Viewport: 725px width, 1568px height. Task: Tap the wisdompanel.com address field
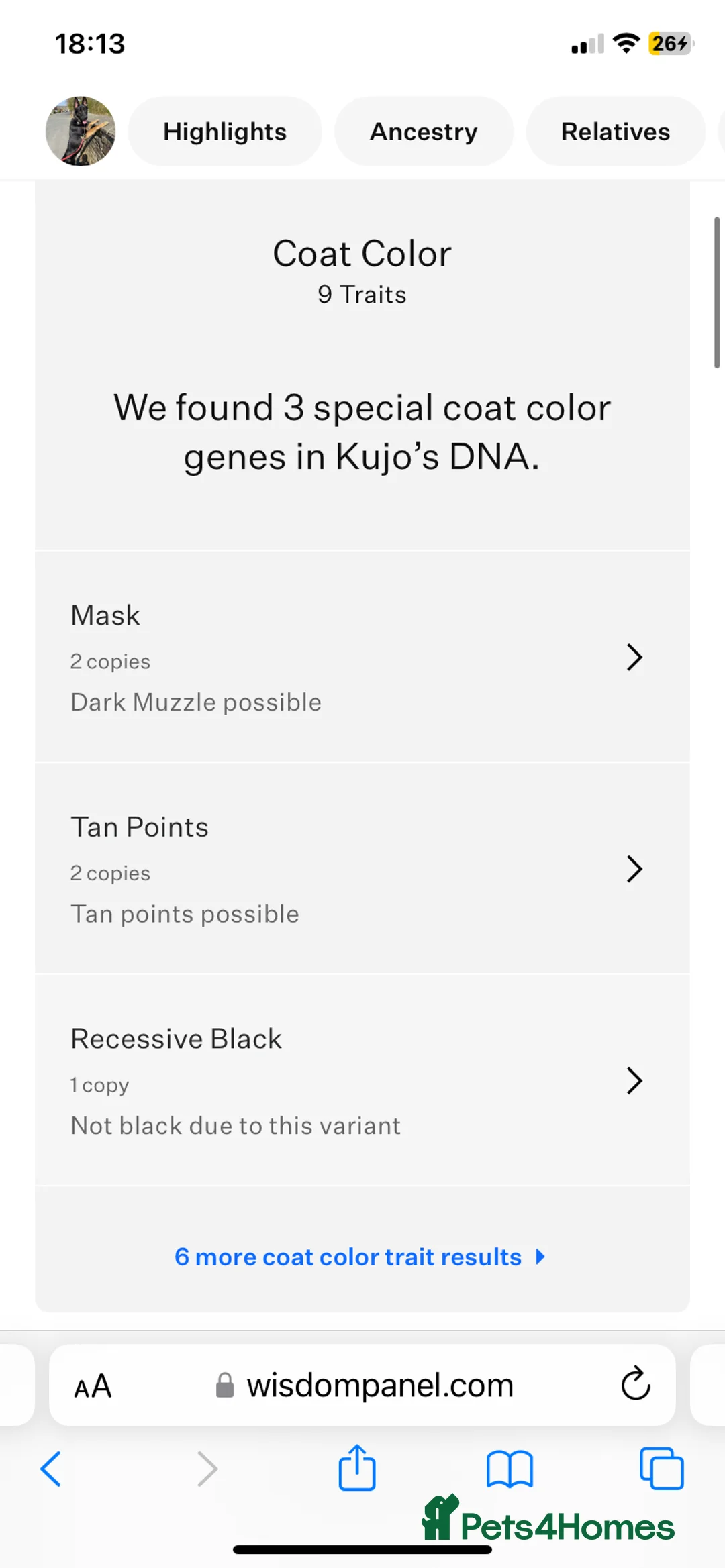coord(380,1385)
